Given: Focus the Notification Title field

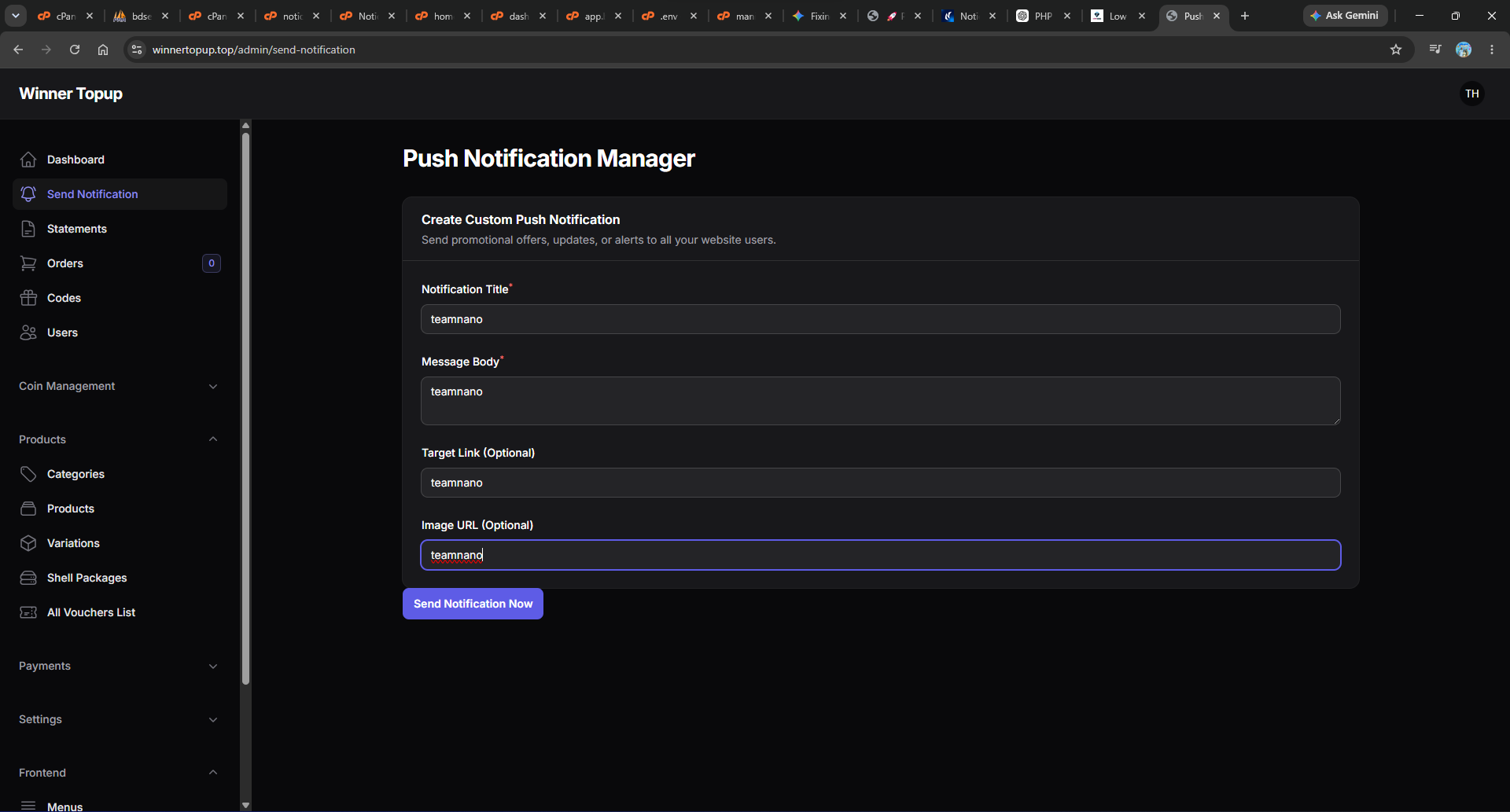Looking at the screenshot, I should [x=881, y=319].
